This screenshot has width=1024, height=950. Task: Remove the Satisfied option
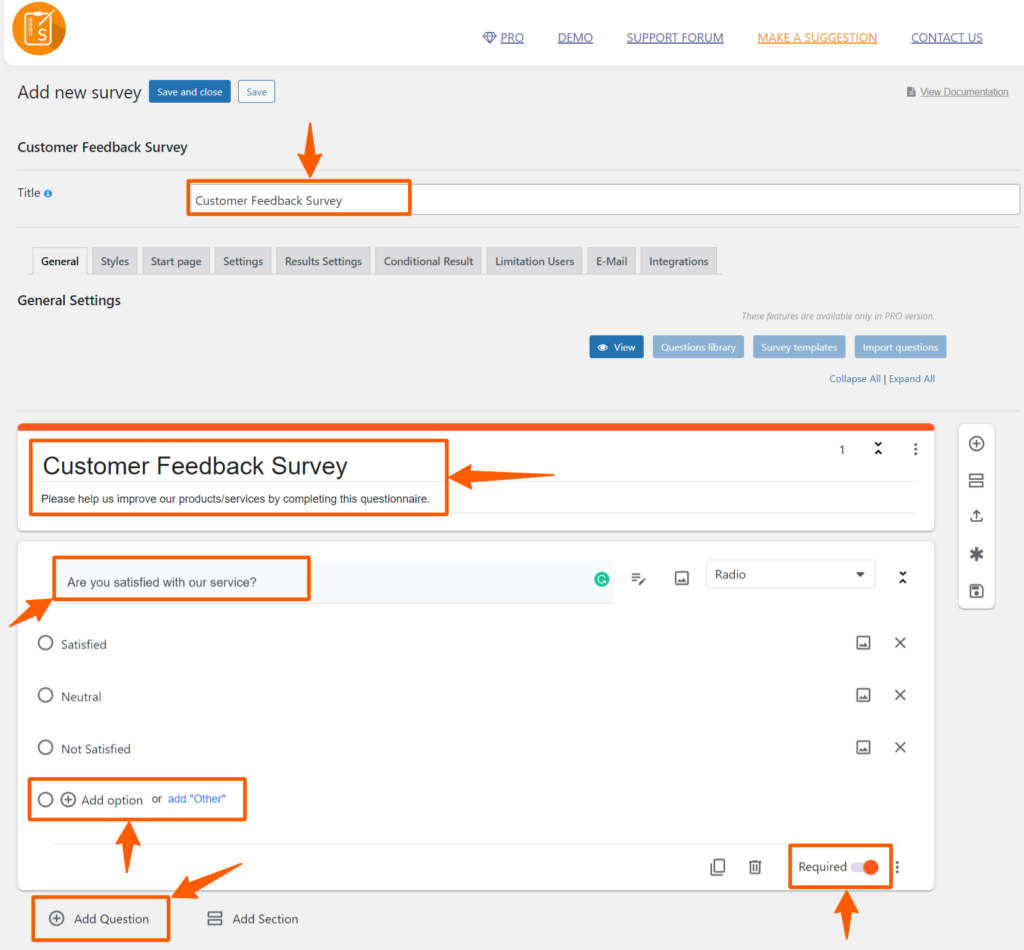(900, 643)
